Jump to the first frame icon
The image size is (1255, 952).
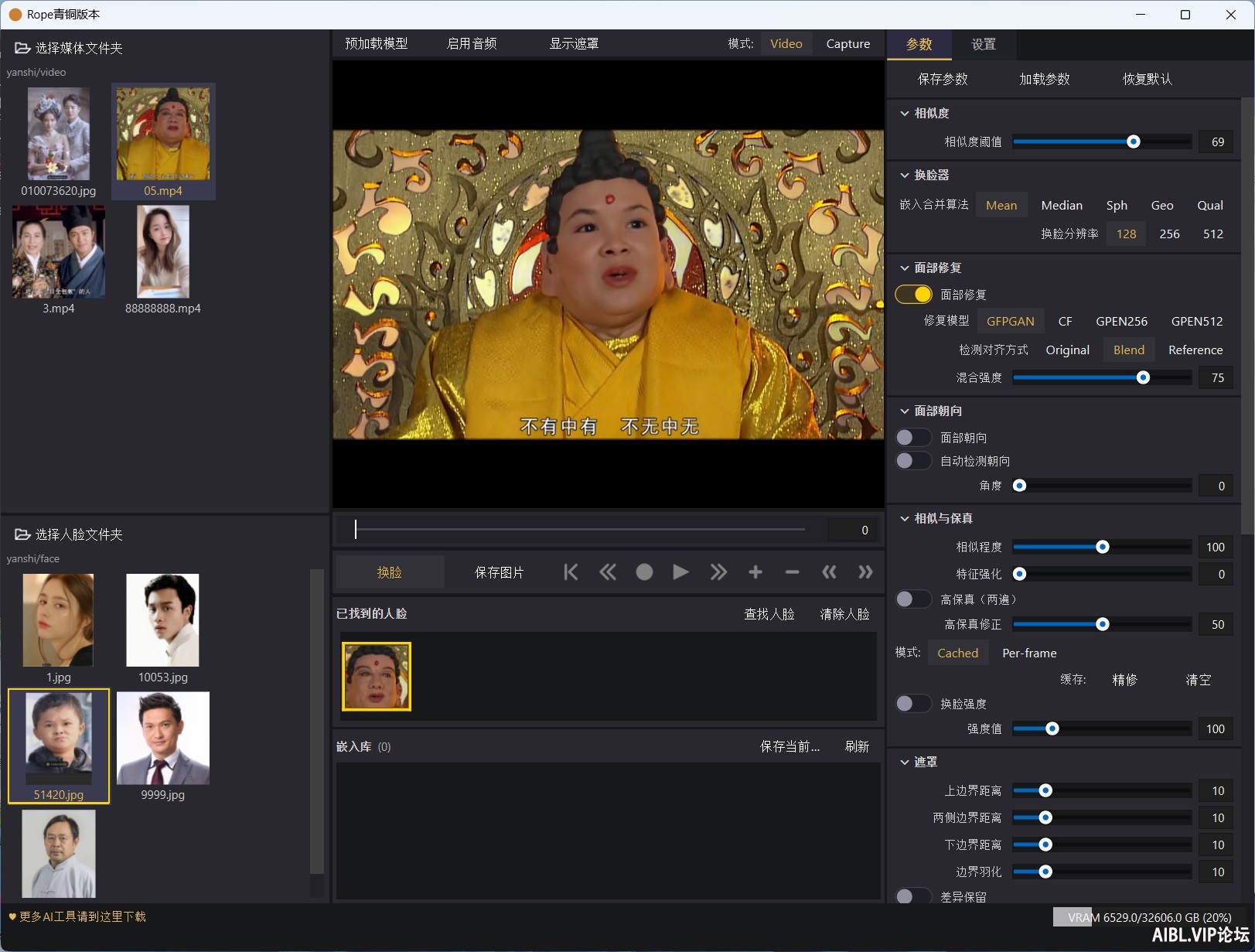click(571, 572)
